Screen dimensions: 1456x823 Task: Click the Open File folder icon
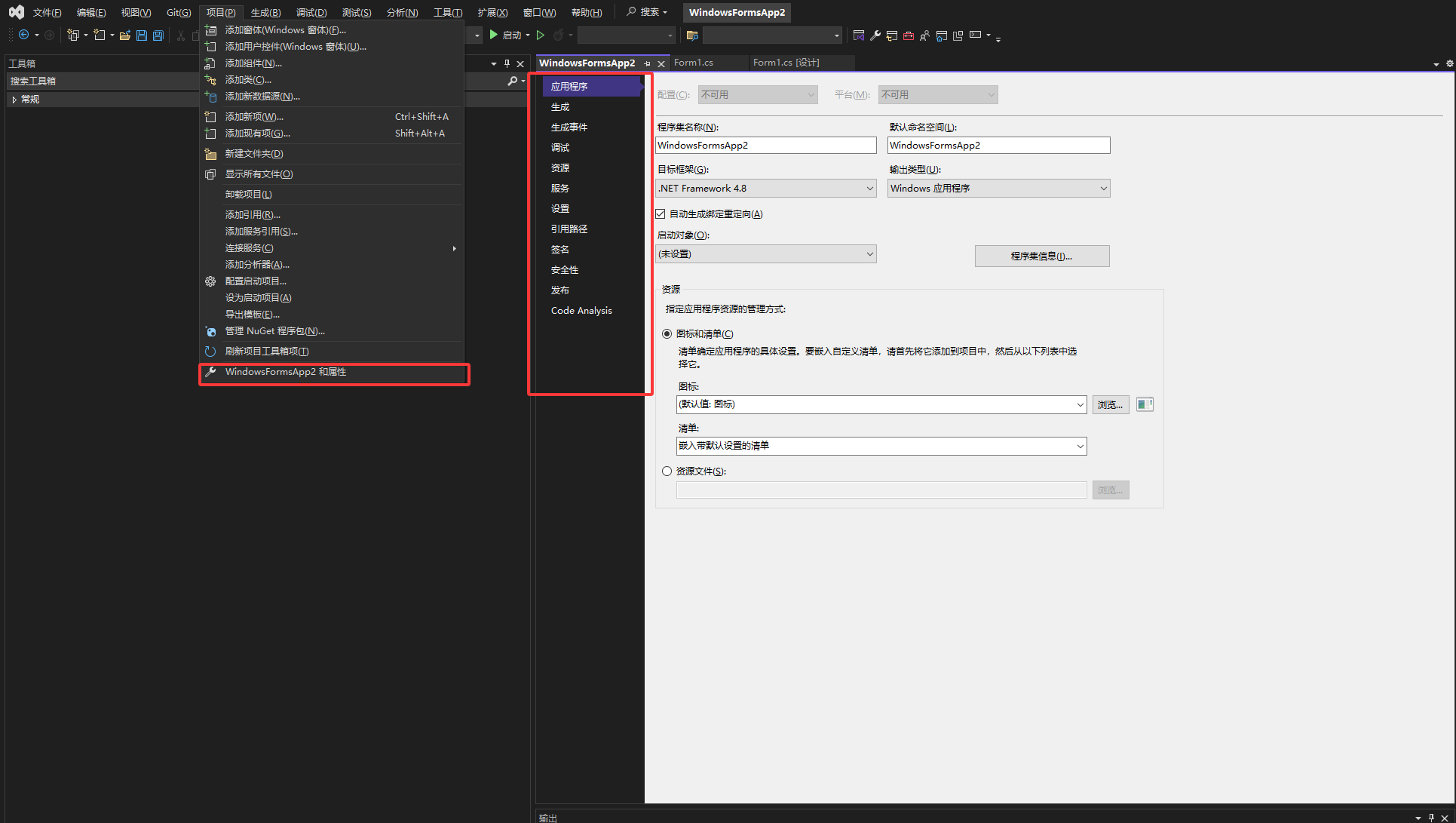click(x=125, y=35)
